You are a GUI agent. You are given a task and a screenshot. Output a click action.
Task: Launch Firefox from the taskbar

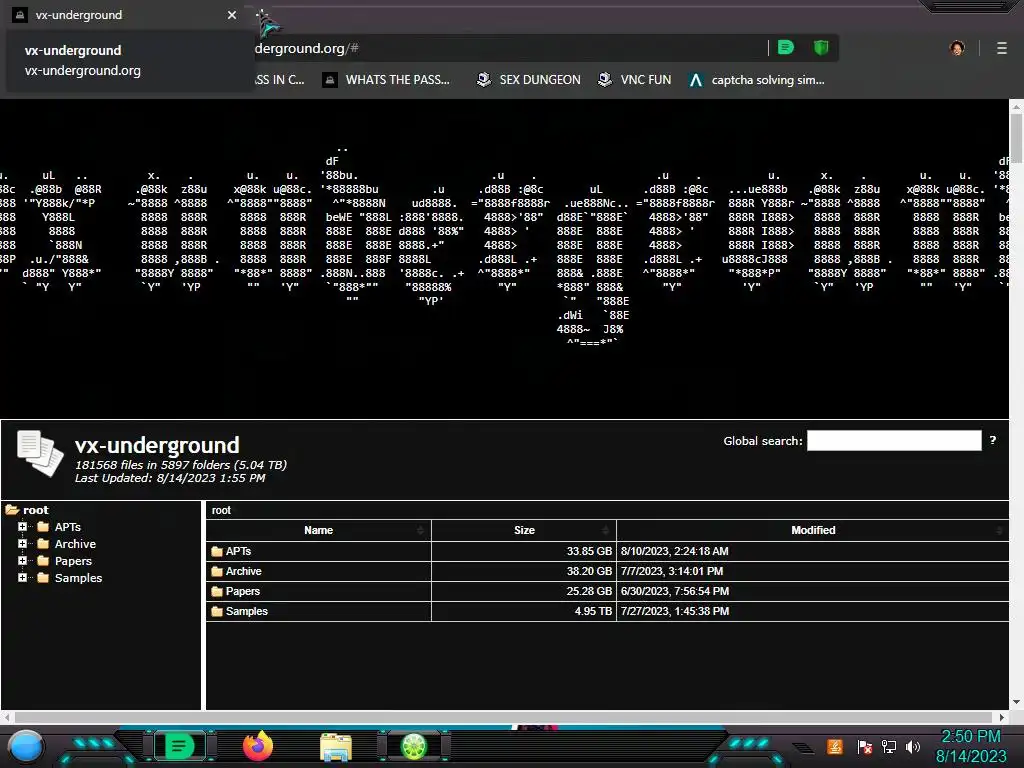coord(257,746)
